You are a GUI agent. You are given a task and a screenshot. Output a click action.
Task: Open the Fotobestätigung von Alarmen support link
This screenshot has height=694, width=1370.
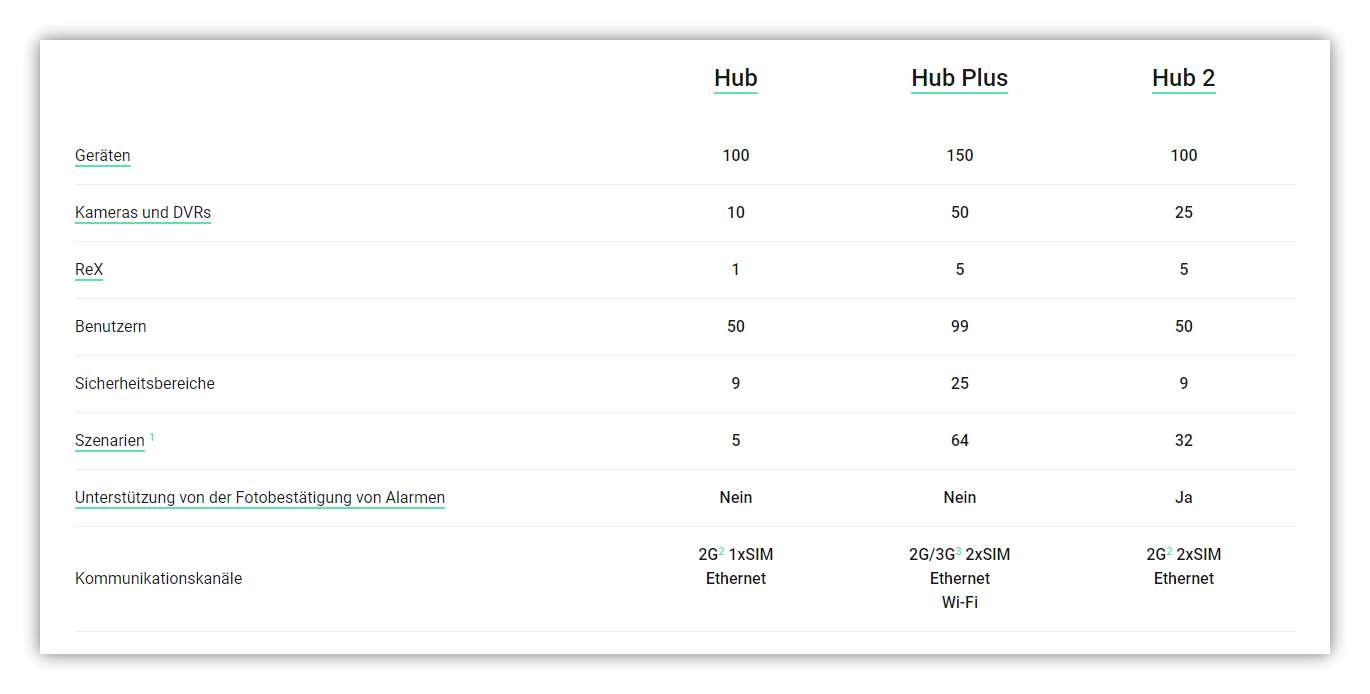click(x=260, y=498)
